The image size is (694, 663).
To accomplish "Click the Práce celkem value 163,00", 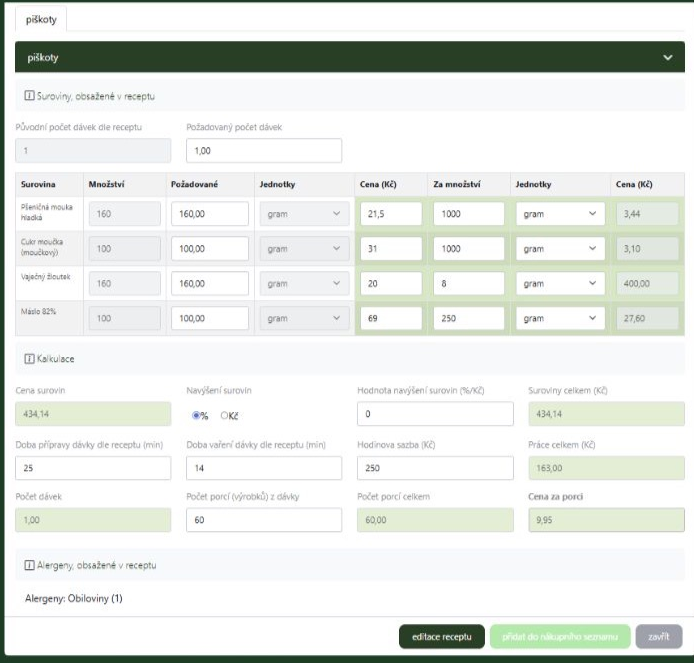I will coord(606,468).
